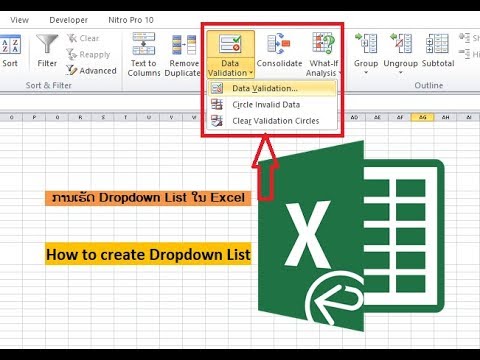Click the Consolidate icon
Screen dimensions: 480x360
coord(279,44)
